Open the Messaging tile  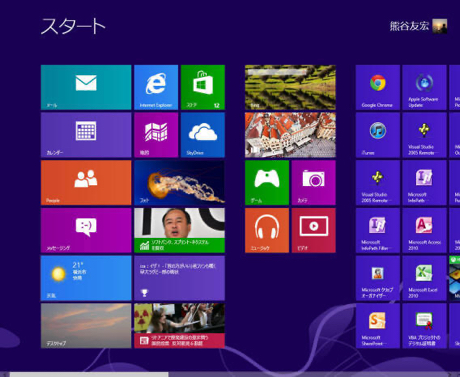[x=86, y=230]
